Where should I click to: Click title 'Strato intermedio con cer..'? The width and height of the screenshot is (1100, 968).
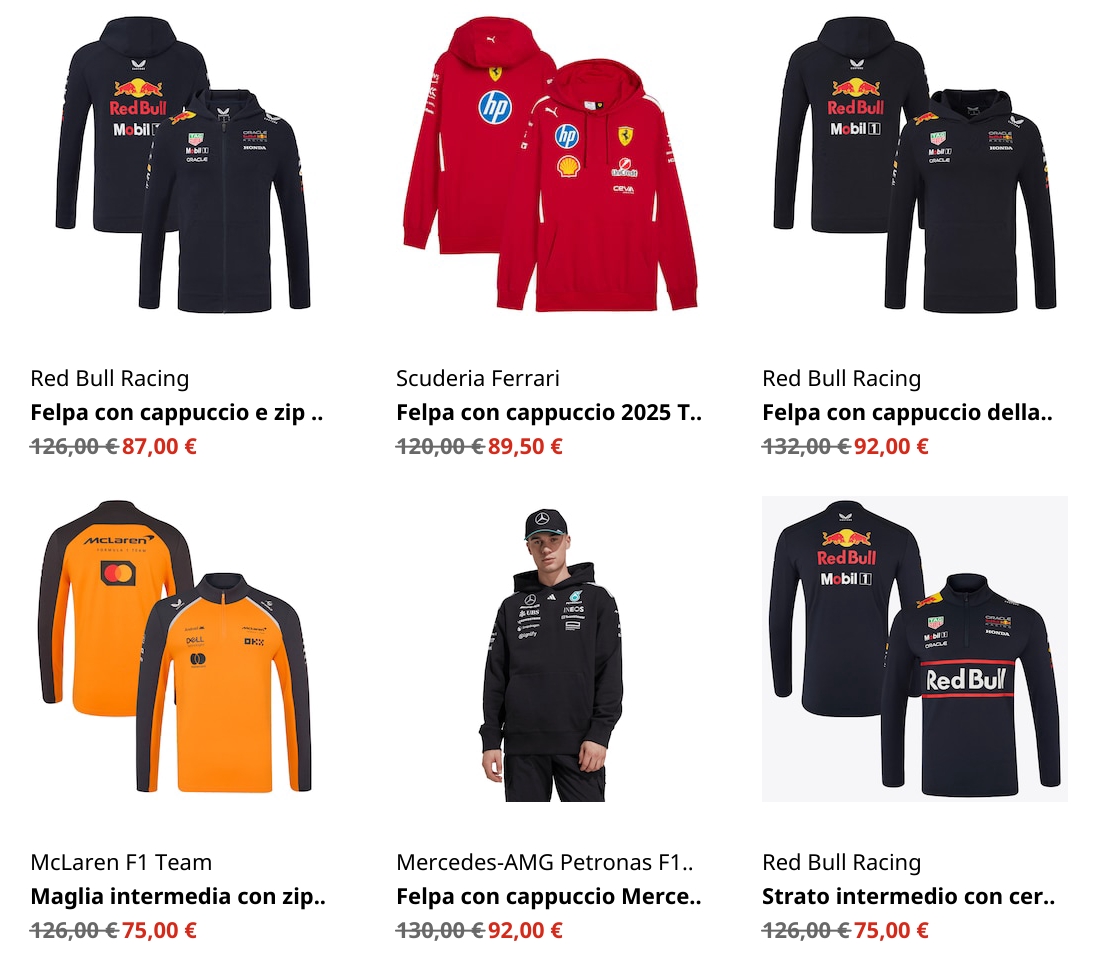[908, 896]
